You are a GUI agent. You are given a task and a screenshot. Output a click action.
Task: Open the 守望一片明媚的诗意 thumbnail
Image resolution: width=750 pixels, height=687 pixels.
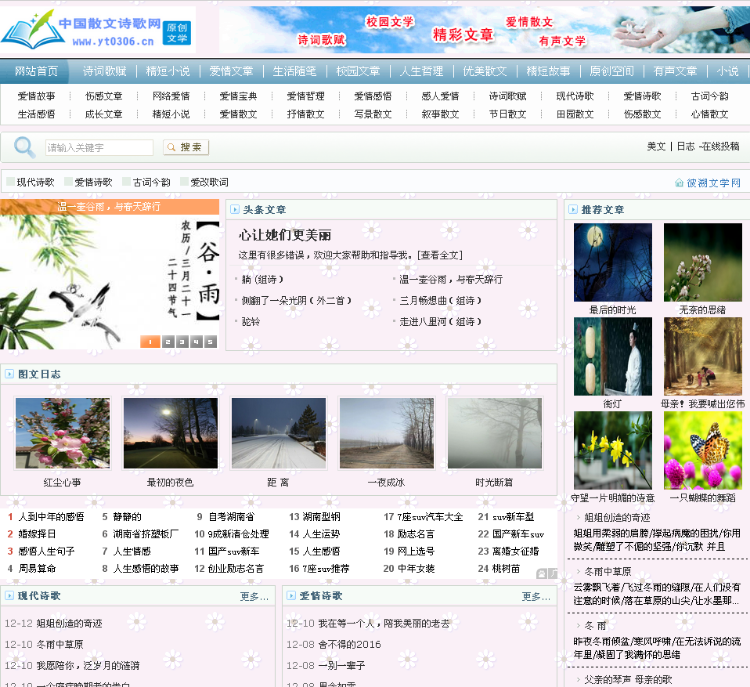pos(613,451)
